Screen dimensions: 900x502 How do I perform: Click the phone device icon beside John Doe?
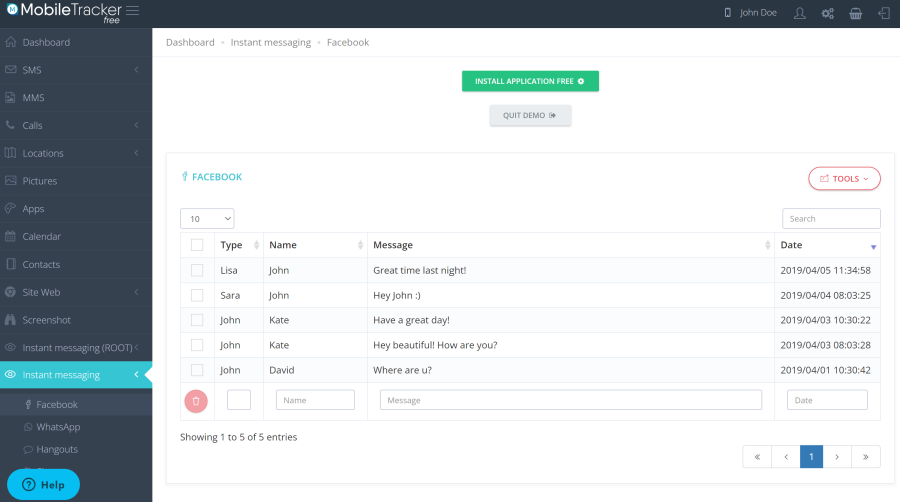pyautogui.click(x=727, y=13)
